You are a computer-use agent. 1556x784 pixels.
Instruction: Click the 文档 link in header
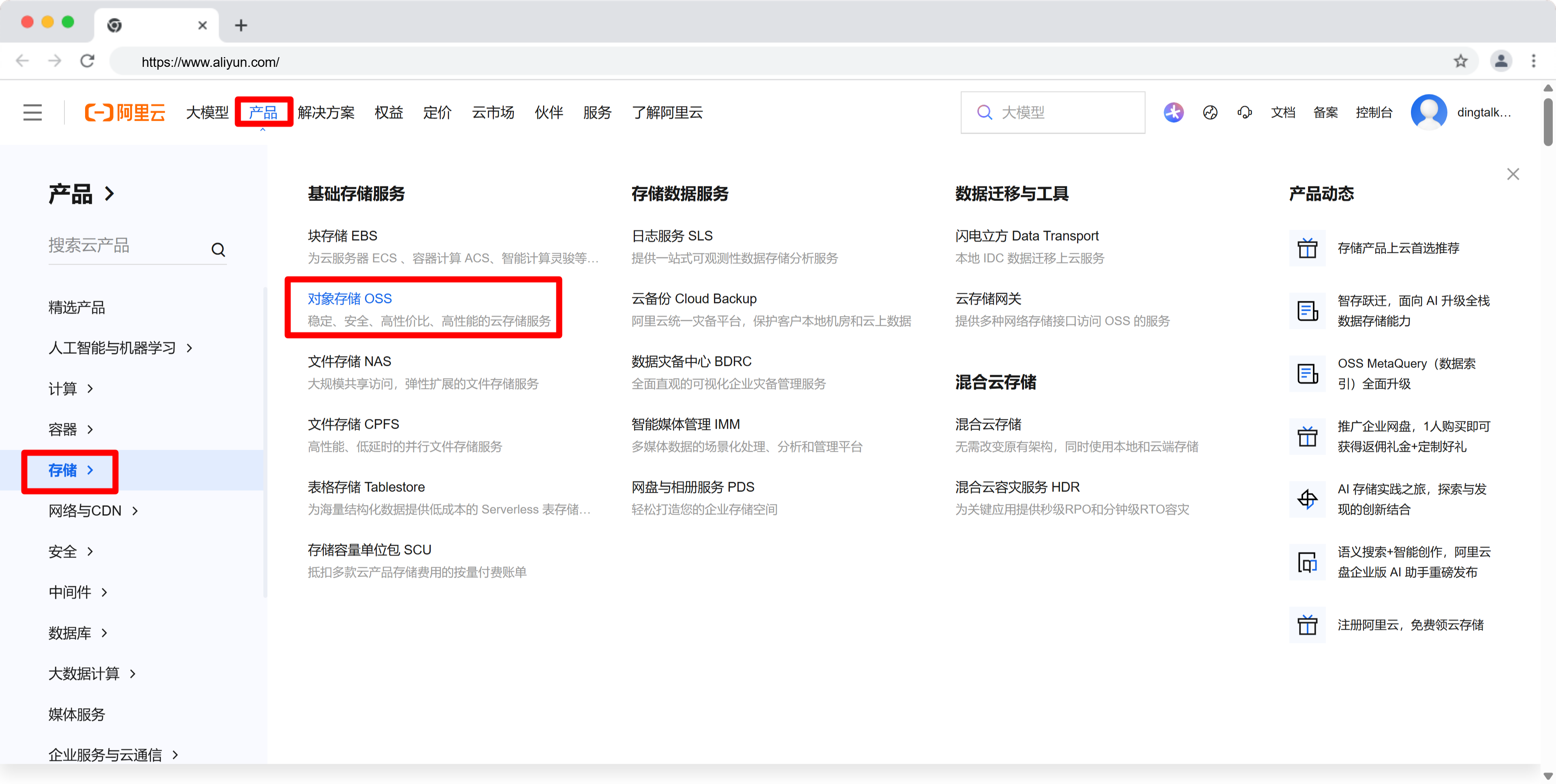pyautogui.click(x=1283, y=112)
